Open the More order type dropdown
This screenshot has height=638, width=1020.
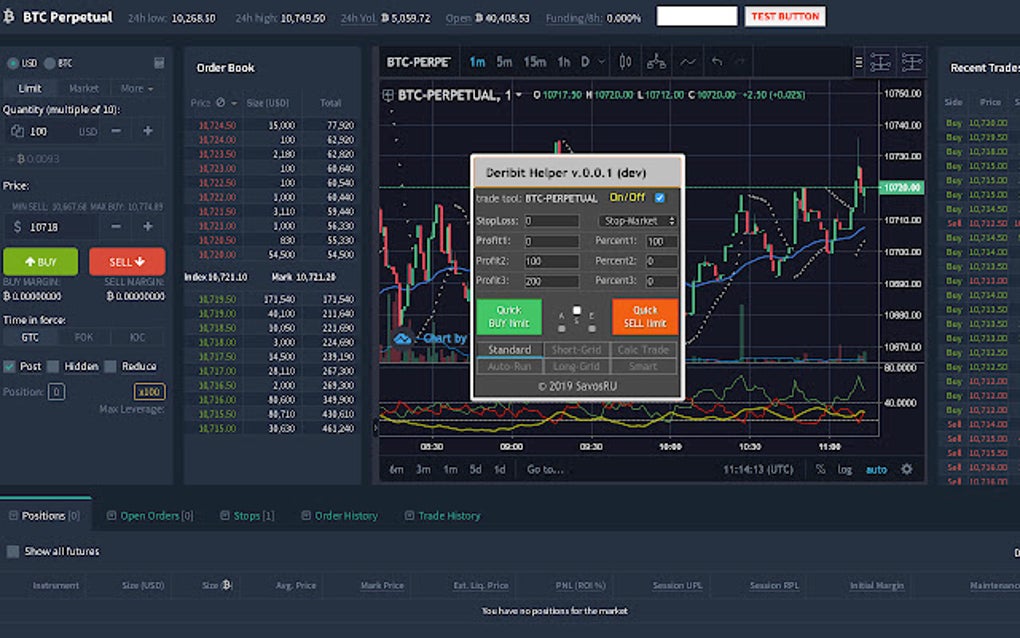(136, 88)
